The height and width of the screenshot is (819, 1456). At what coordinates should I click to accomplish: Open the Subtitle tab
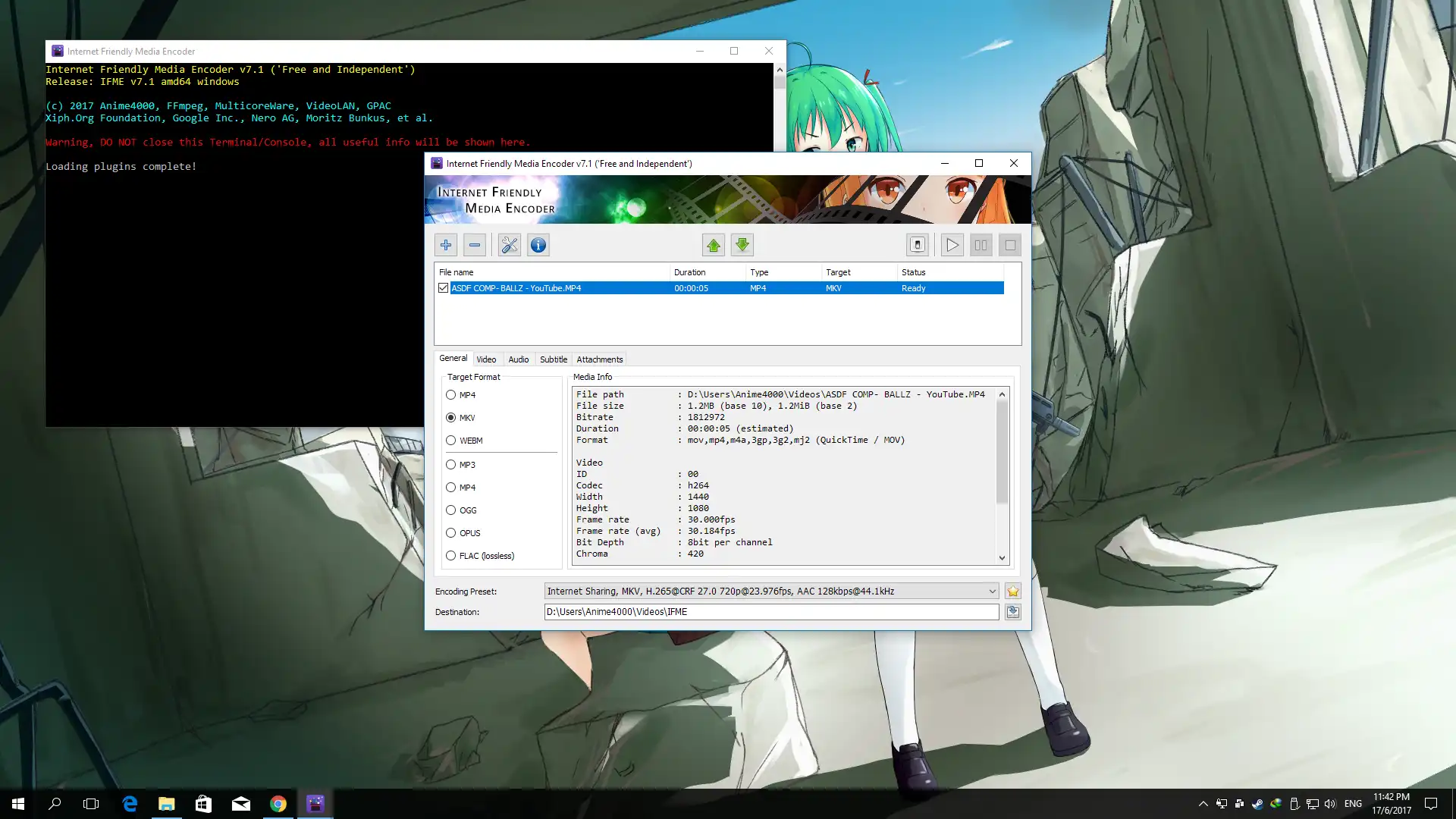tap(554, 359)
